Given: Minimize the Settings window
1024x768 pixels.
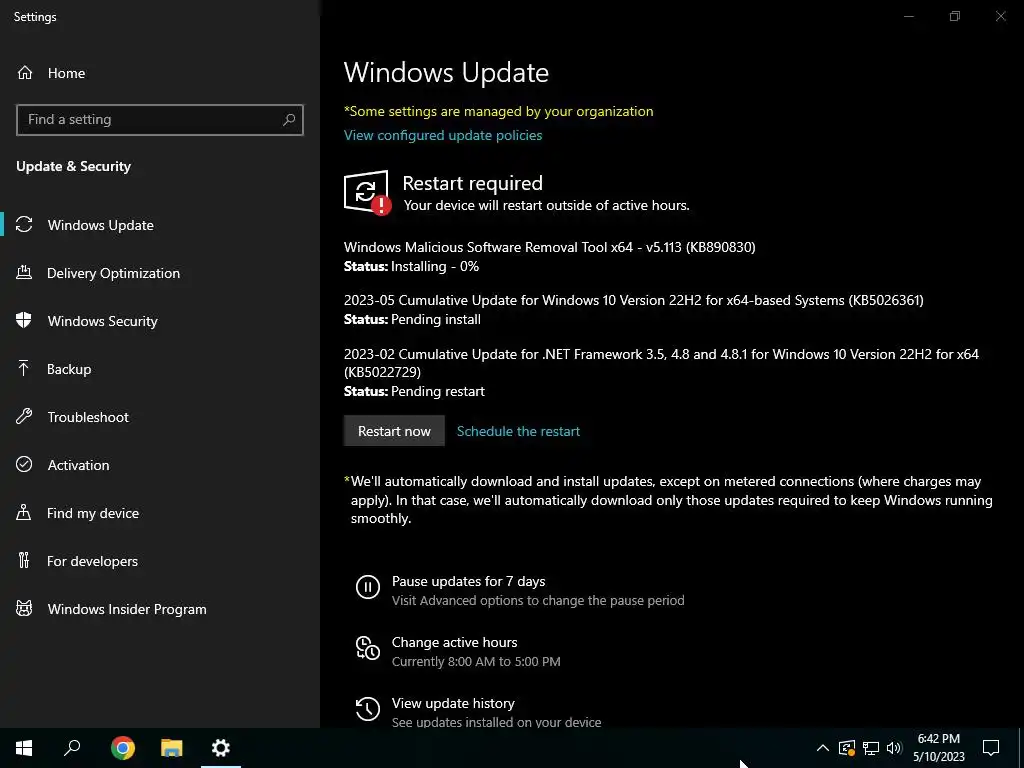Looking at the screenshot, I should click(908, 16).
